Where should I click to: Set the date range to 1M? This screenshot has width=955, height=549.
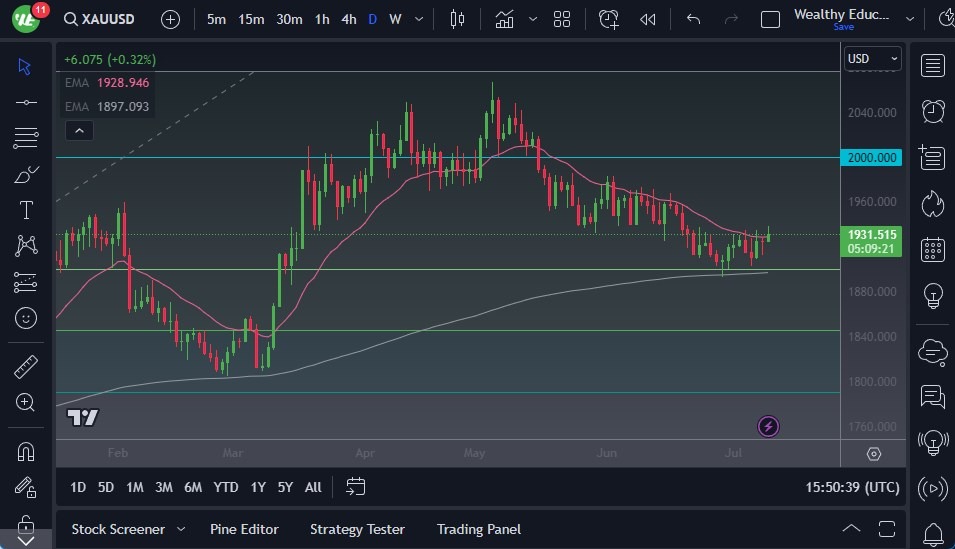tap(135, 487)
